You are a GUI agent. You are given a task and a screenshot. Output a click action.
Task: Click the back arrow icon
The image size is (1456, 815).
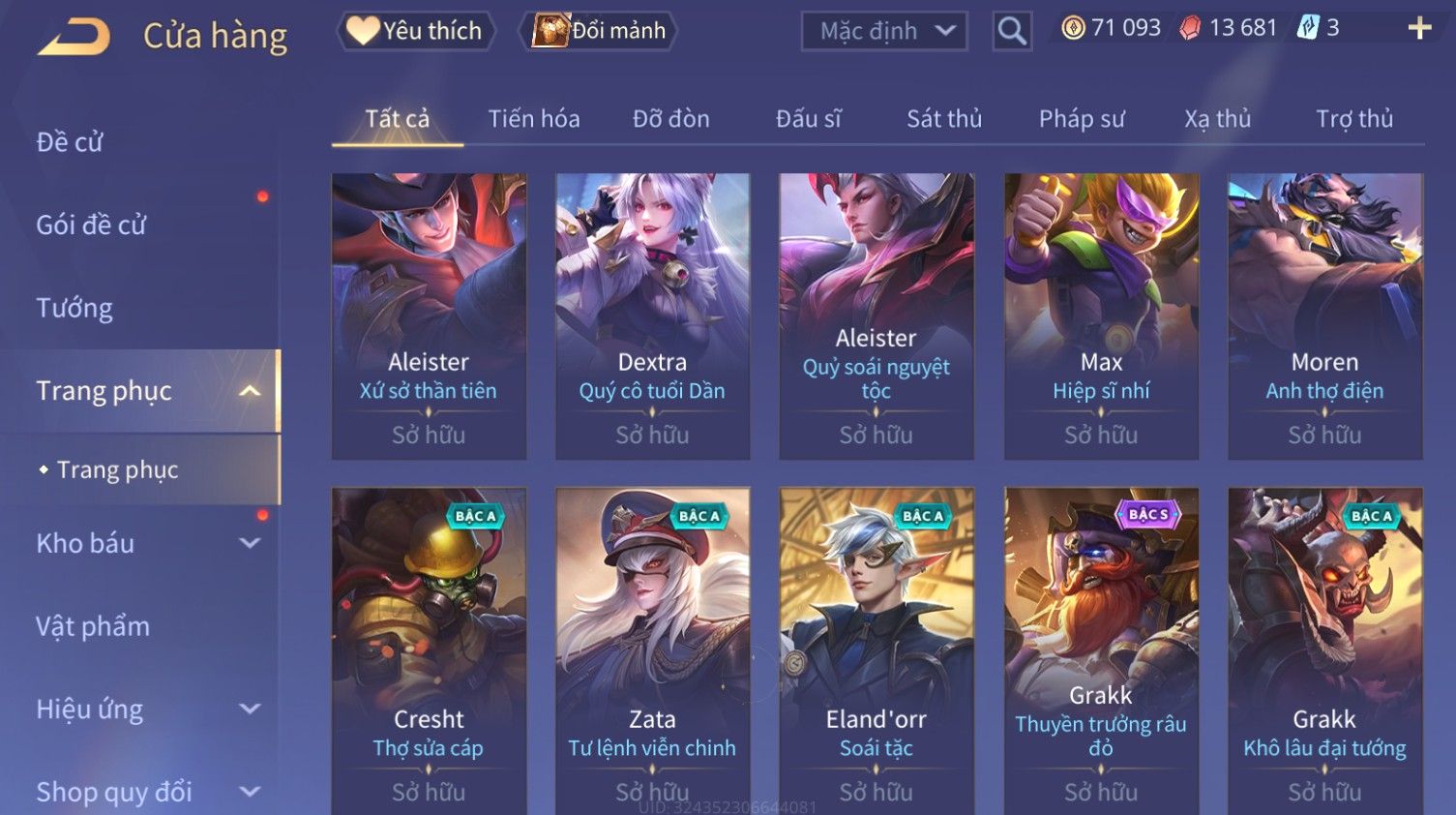pyautogui.click(x=74, y=37)
